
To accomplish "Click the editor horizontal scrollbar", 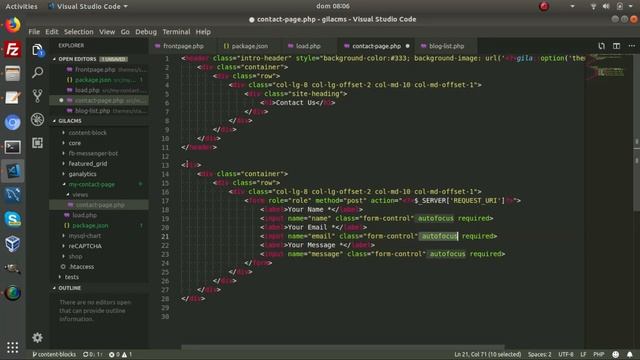I will (x=343, y=347).
